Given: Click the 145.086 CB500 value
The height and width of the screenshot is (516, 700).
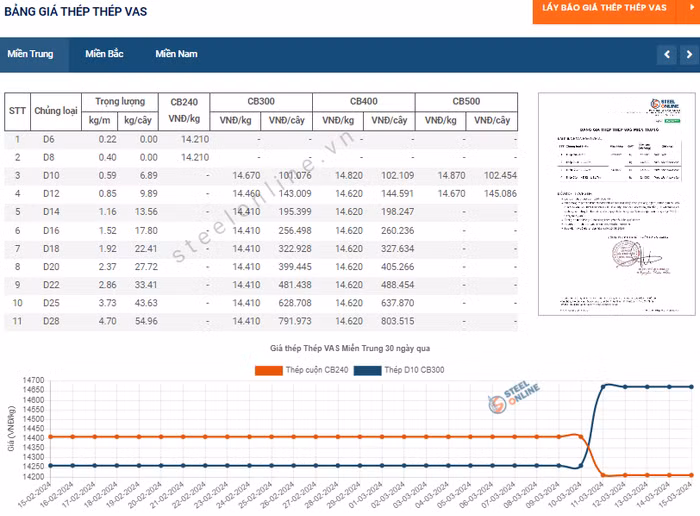Looking at the screenshot, I should [x=500, y=194].
